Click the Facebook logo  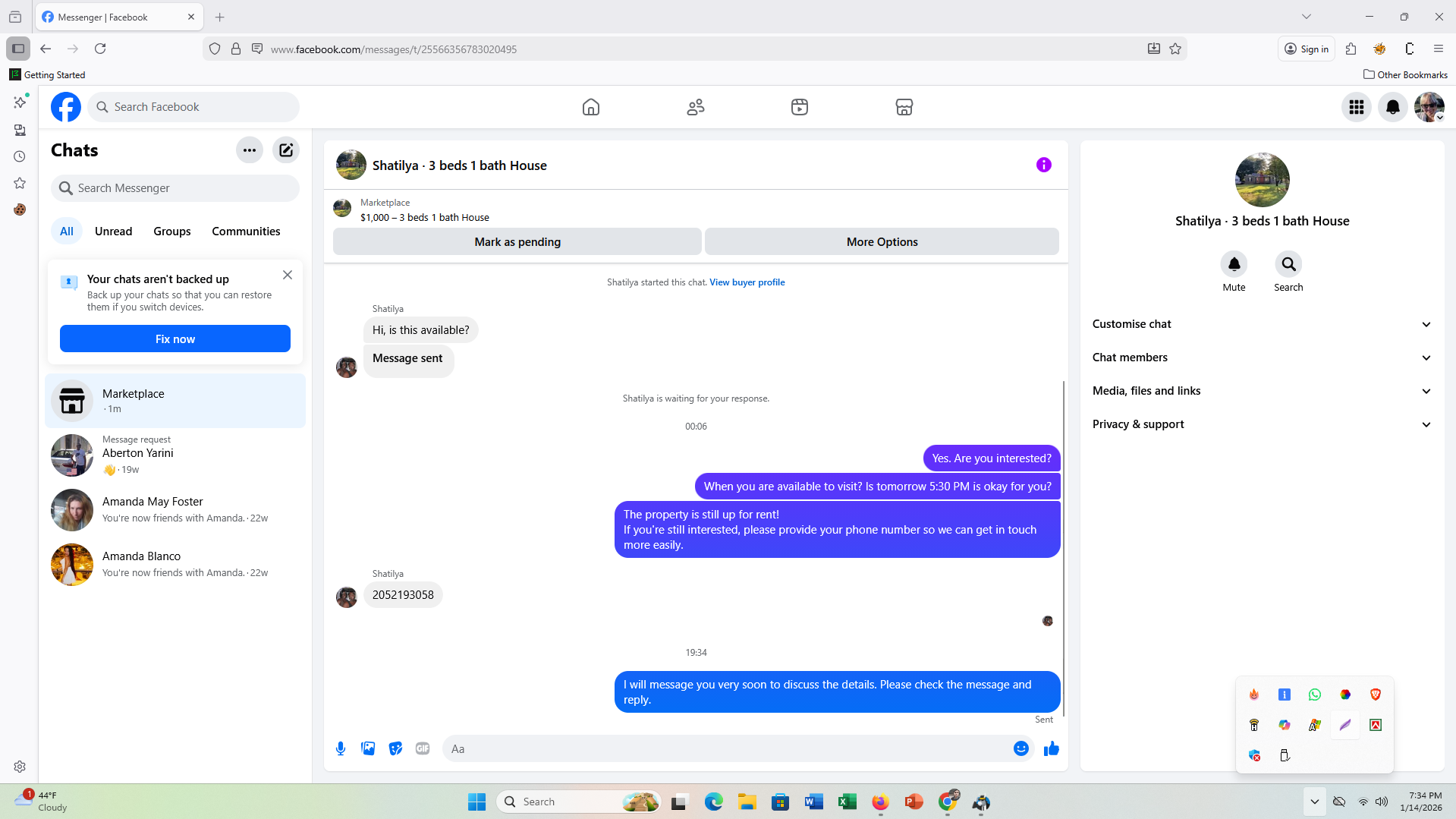(66, 107)
